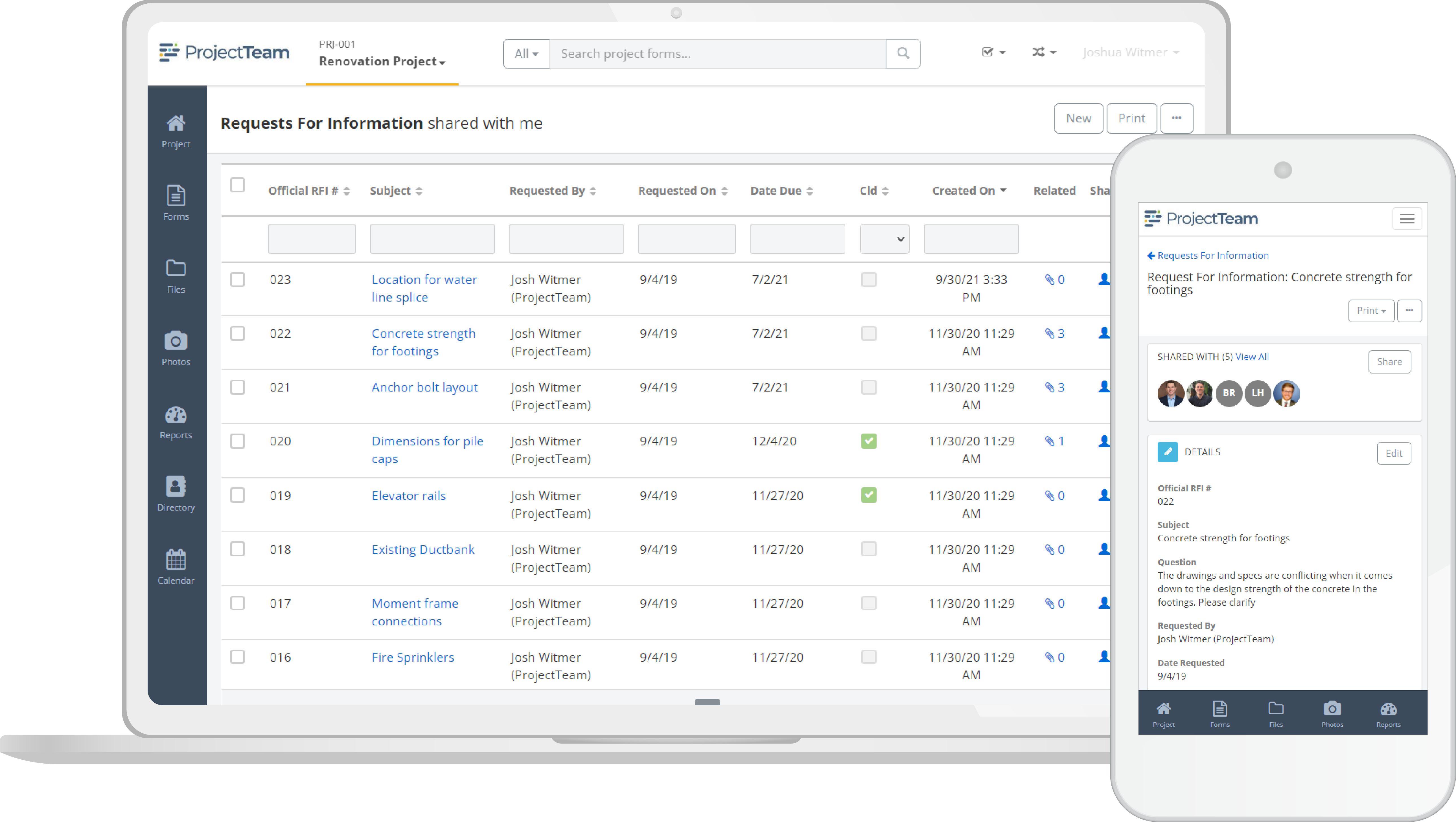Sort by Date Due column

tap(782, 191)
